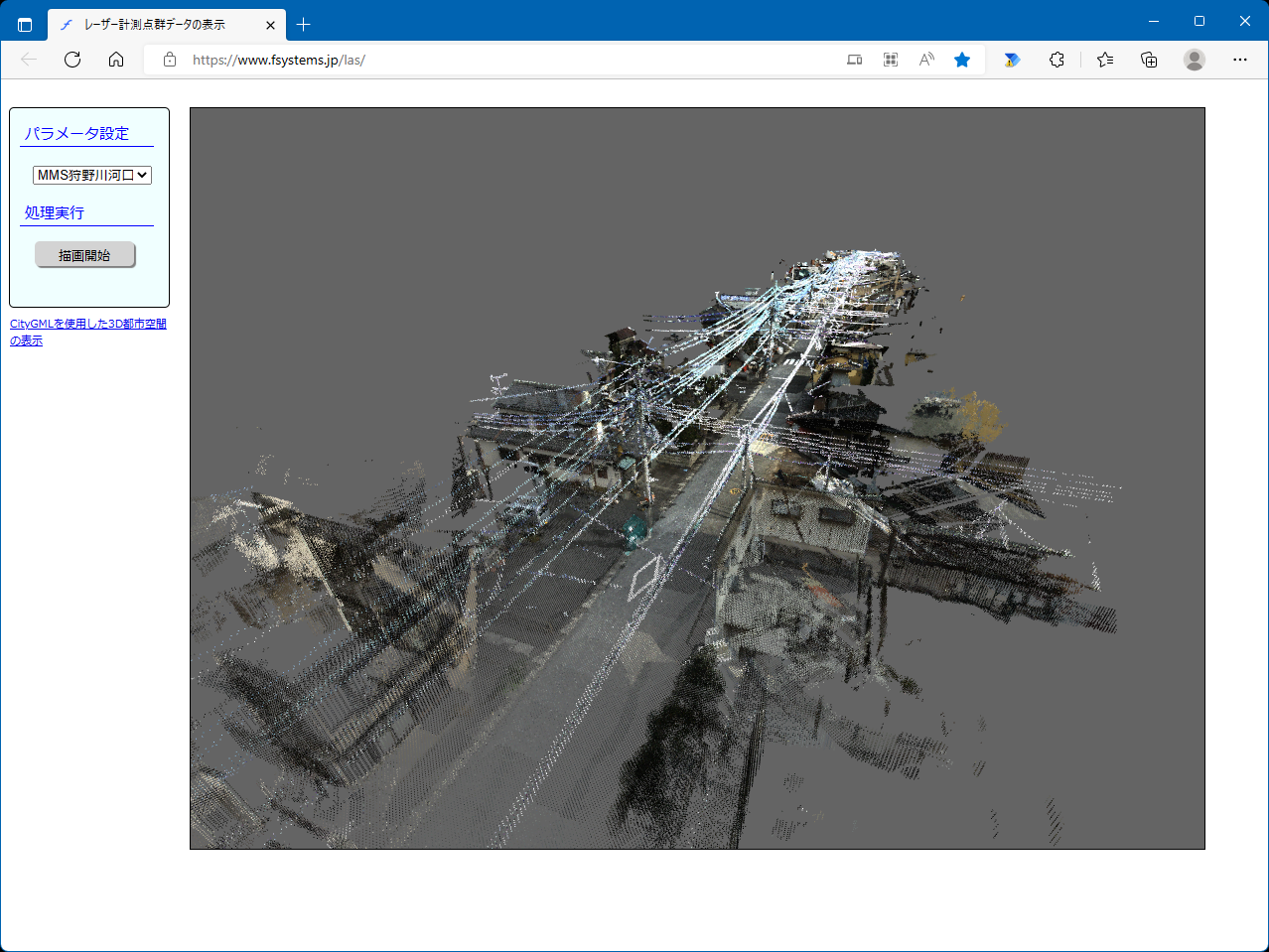Image resolution: width=1269 pixels, height=952 pixels.
Task: Select the レーザー計測点群データの表示 tab
Action: click(x=154, y=25)
